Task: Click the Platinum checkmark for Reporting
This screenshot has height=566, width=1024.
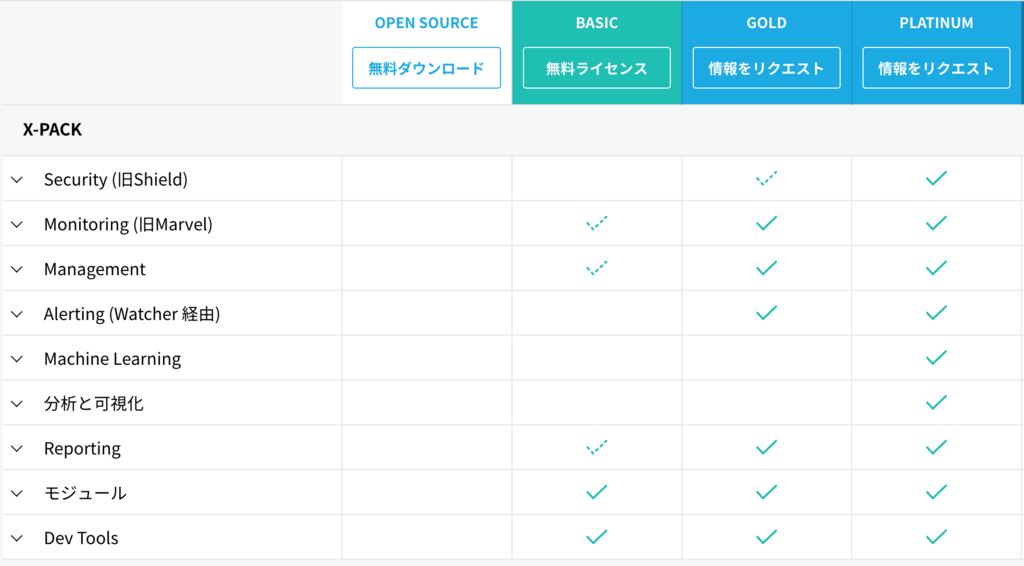Action: tap(936, 447)
